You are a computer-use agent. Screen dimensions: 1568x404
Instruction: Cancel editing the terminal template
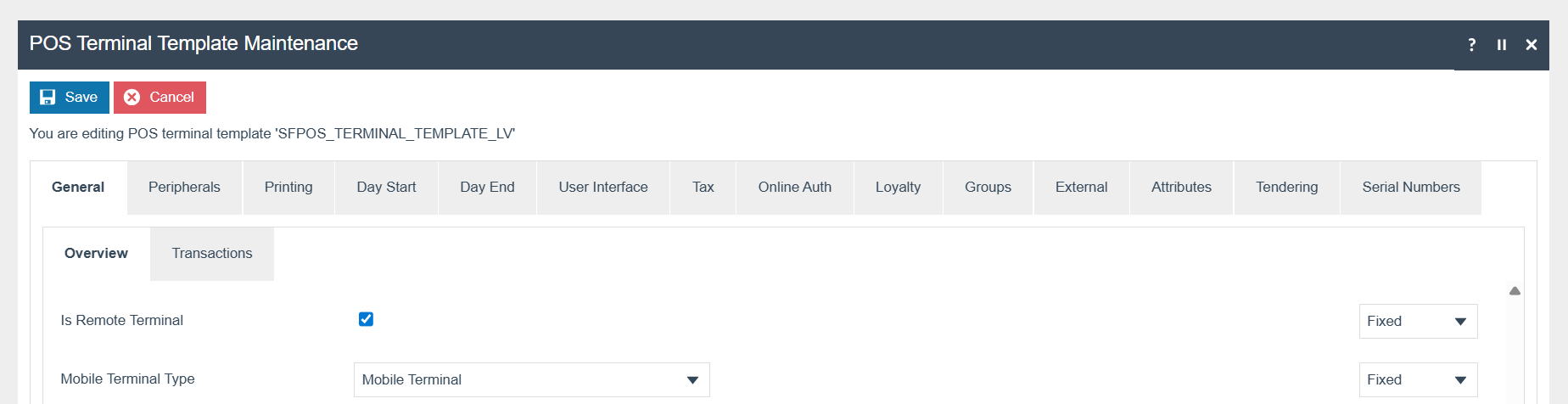pyautogui.click(x=160, y=98)
